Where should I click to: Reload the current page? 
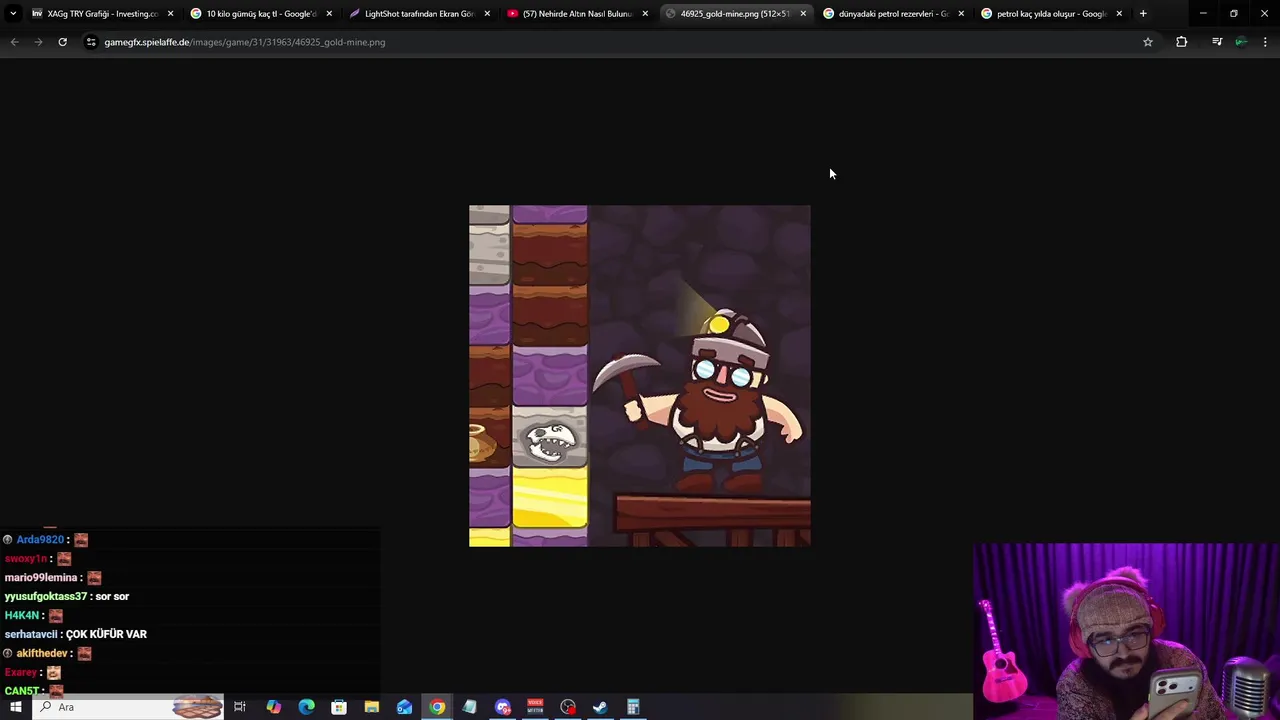[62, 42]
